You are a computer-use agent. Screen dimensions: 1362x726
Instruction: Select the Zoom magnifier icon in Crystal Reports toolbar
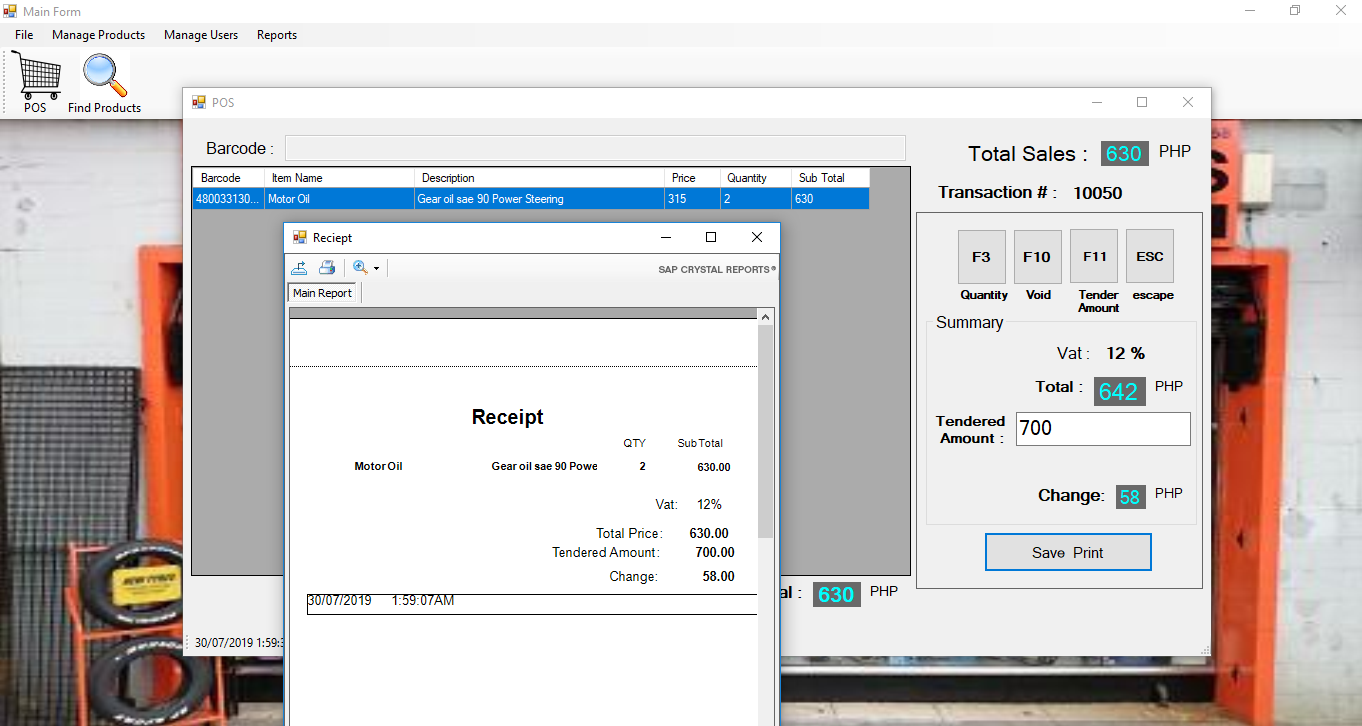pos(360,267)
